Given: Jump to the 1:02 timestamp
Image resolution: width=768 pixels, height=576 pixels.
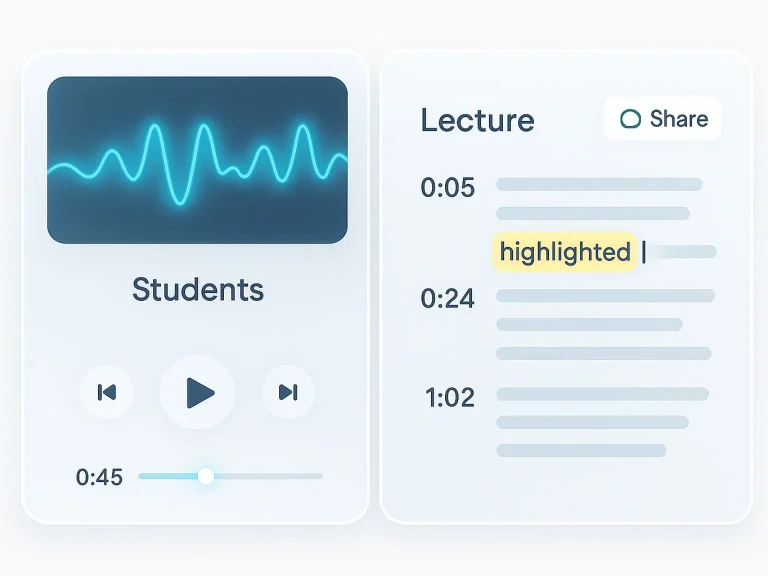Looking at the screenshot, I should [448, 397].
